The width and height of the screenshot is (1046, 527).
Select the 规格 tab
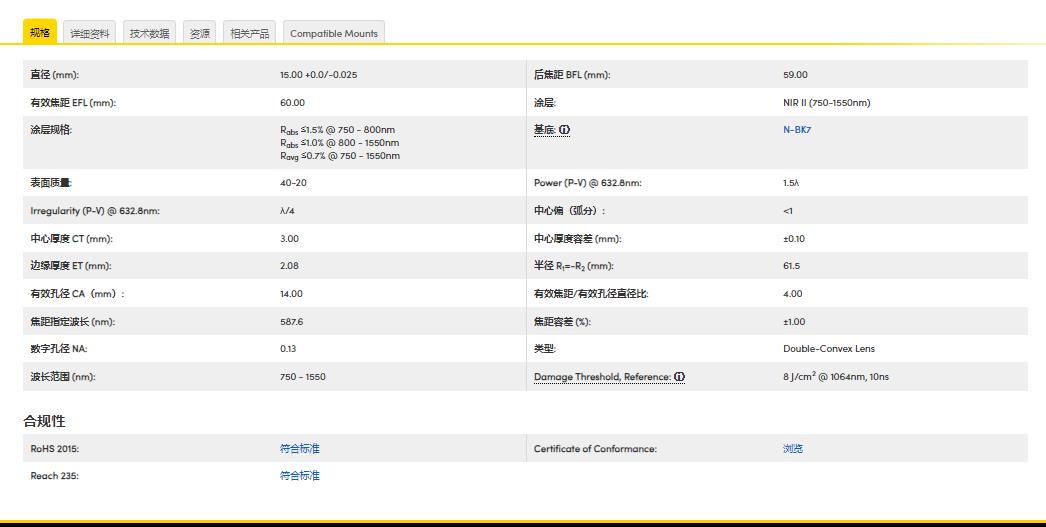40,33
